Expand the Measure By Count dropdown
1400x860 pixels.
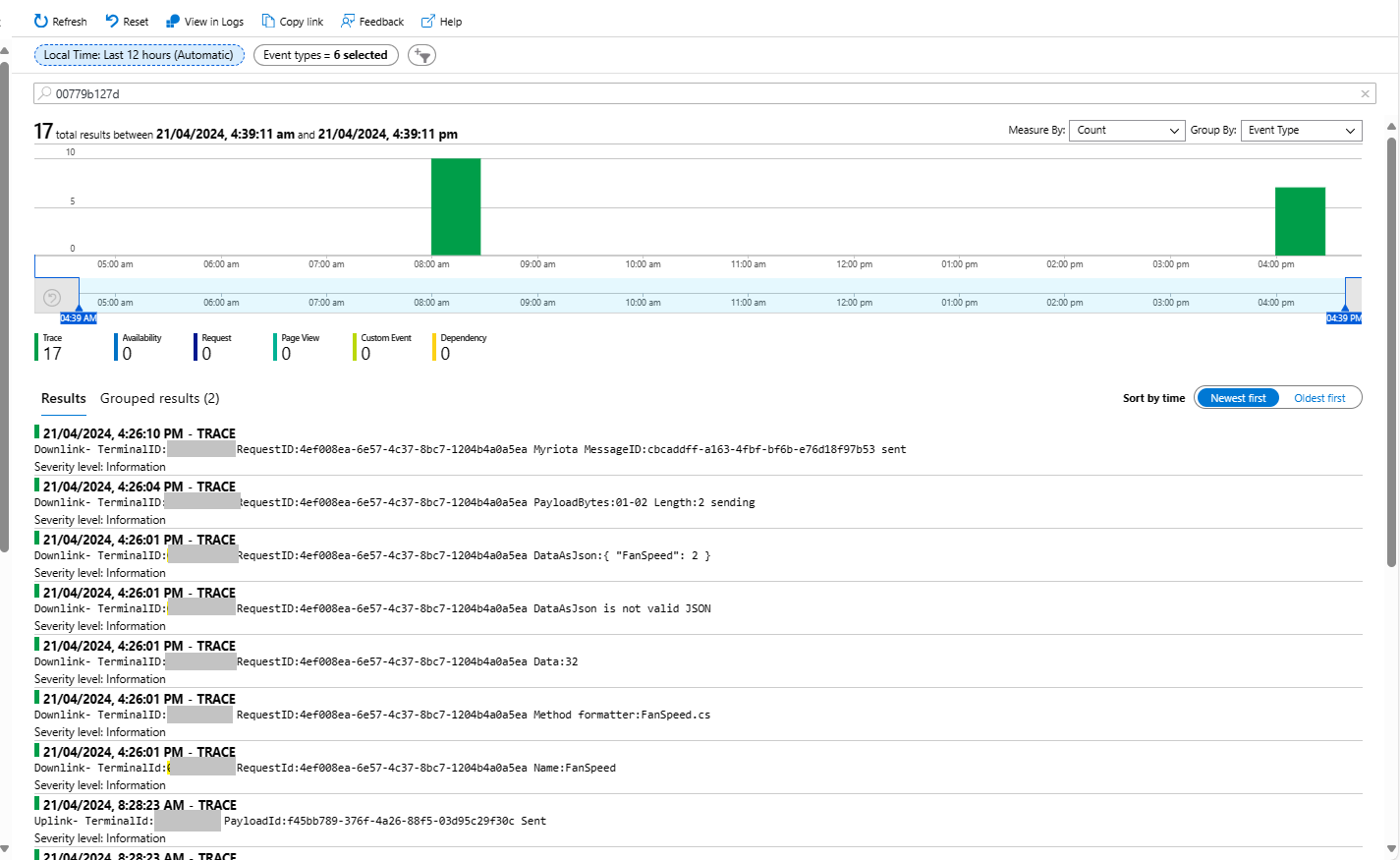click(x=1126, y=131)
